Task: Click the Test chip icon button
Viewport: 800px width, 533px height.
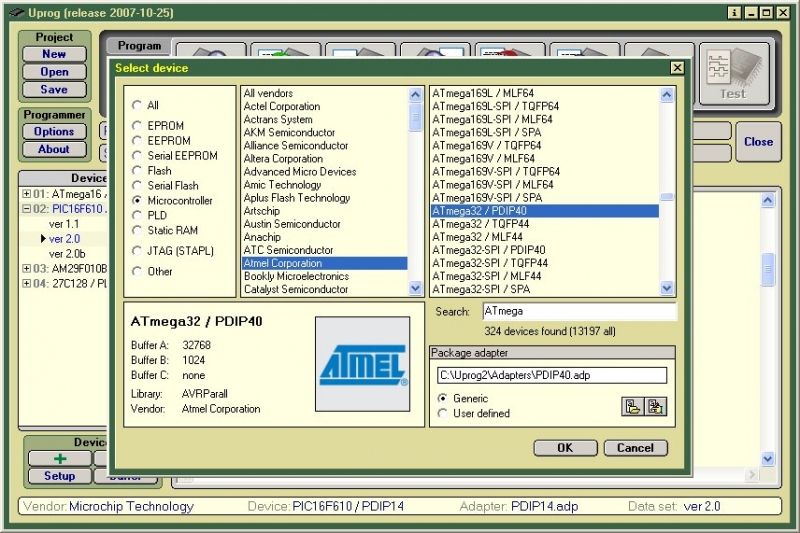Action: [x=734, y=74]
